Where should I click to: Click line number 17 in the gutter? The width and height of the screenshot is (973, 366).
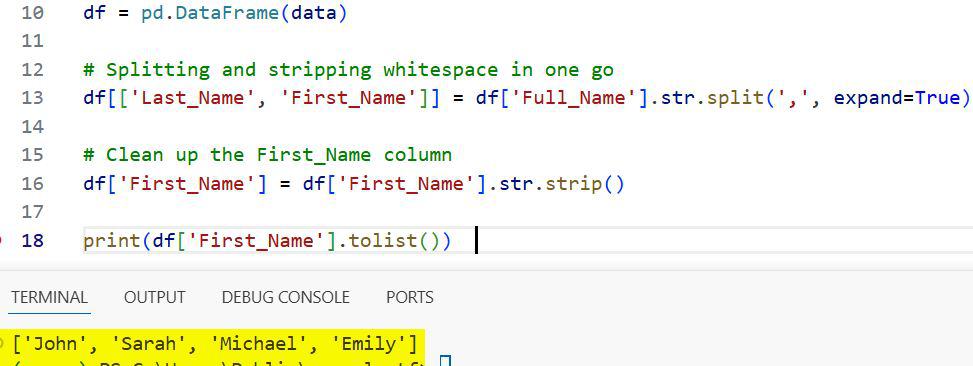pyautogui.click(x=32, y=212)
